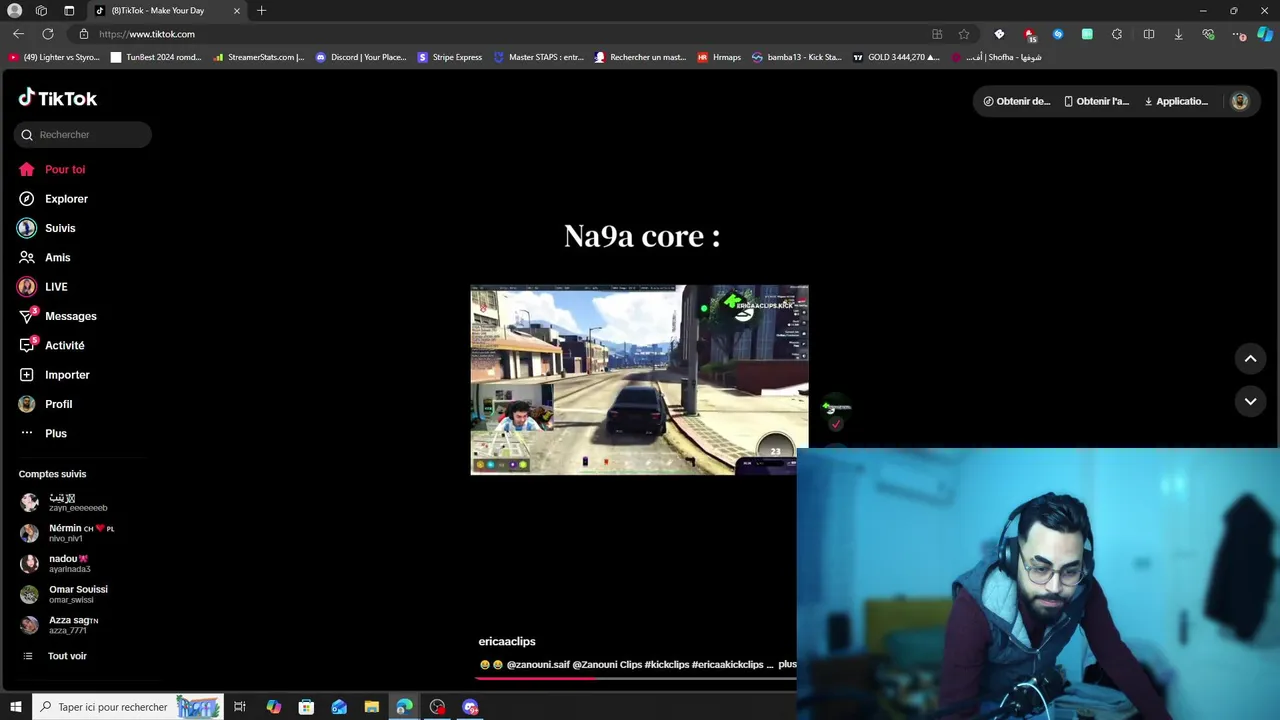Open the Copilot icon in Edge toolbar
The height and width of the screenshot is (720, 1280).
(1265, 34)
